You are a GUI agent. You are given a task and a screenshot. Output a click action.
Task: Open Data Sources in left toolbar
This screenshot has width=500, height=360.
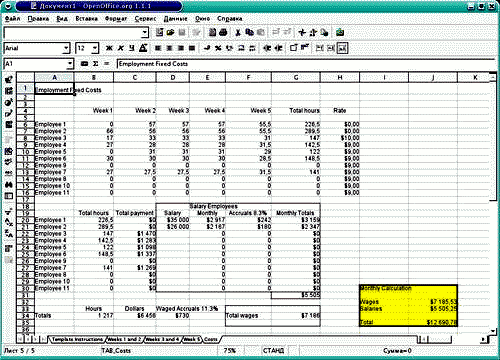[9, 196]
